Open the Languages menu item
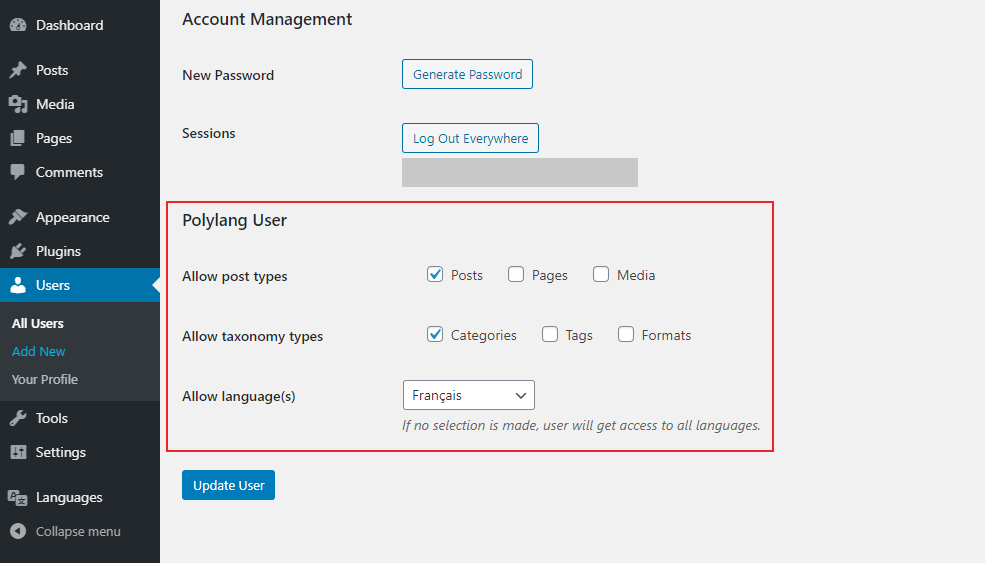Screen dimensions: 985x563 click(80, 498)
